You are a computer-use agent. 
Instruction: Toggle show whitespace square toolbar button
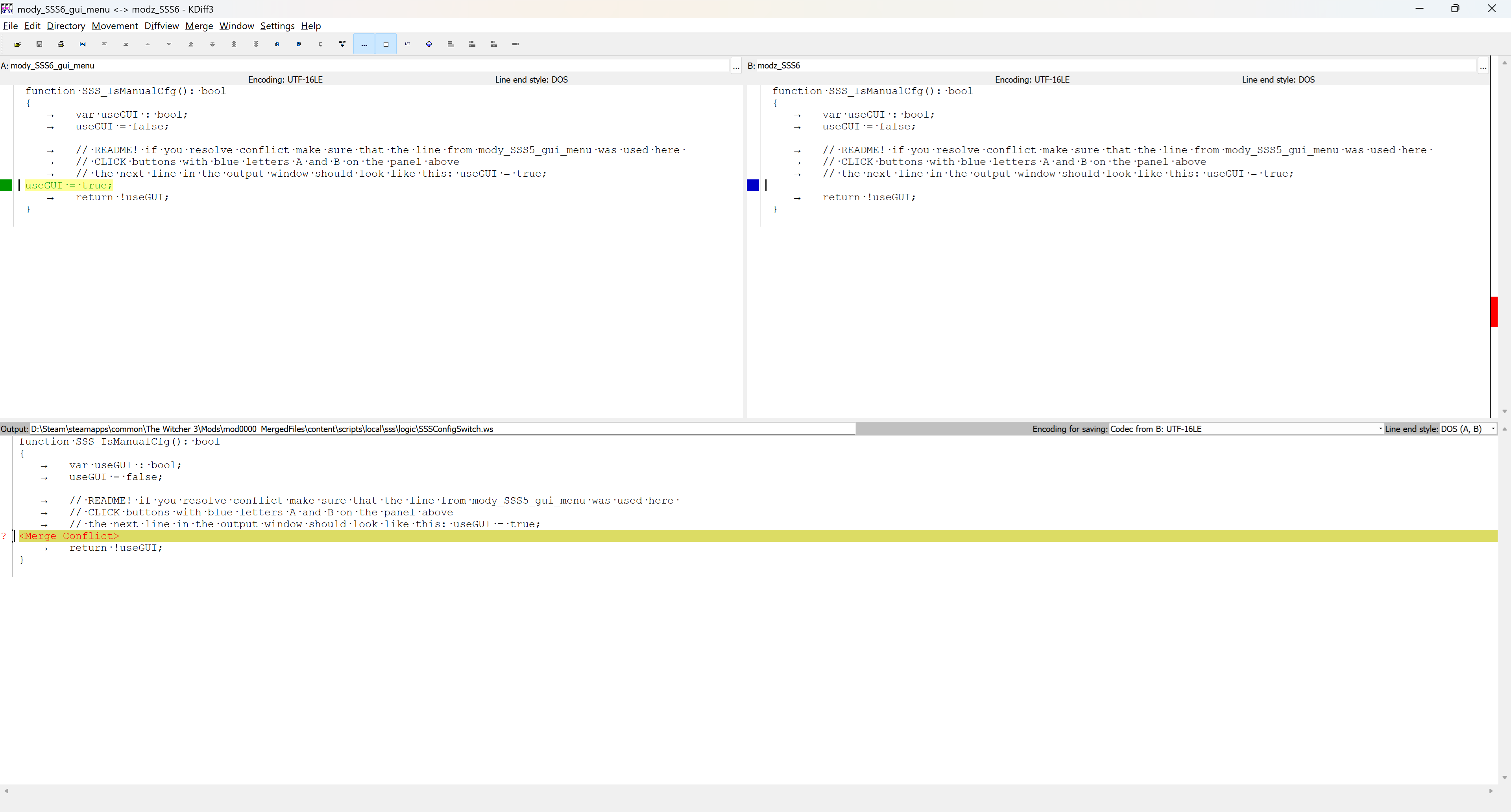tap(385, 44)
